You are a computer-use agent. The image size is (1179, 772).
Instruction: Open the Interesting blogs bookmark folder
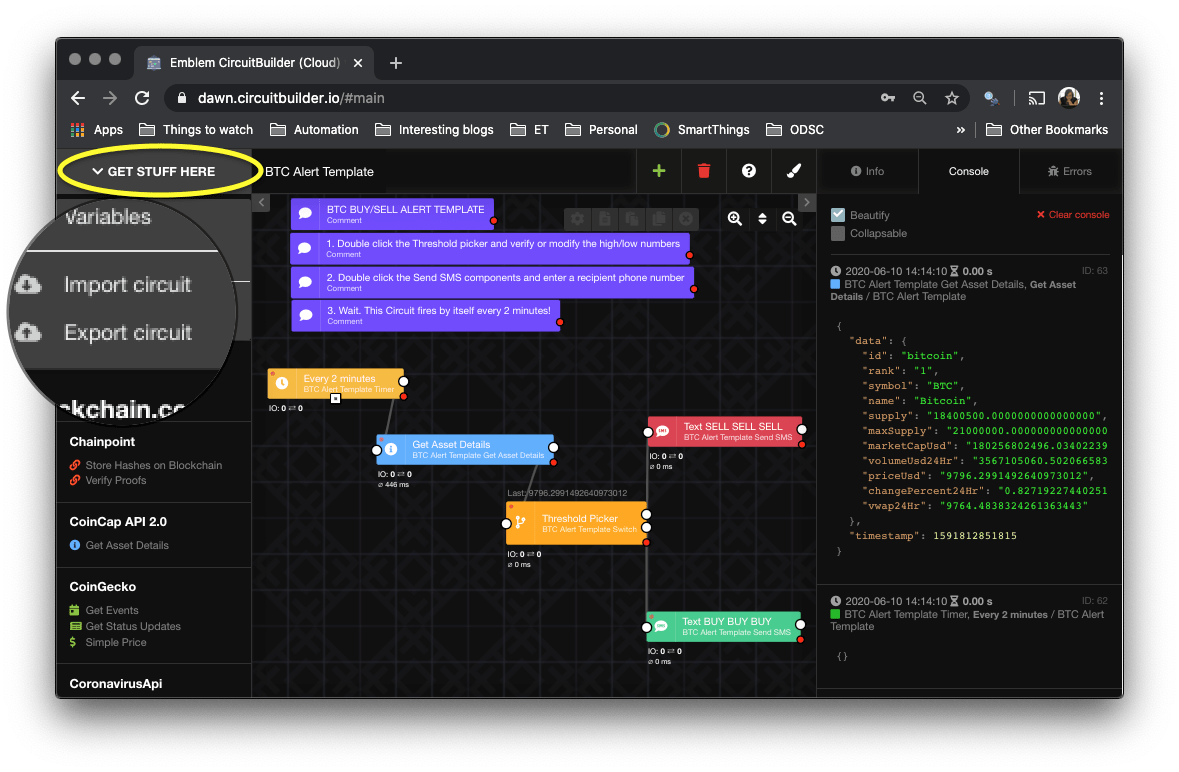click(x=434, y=130)
